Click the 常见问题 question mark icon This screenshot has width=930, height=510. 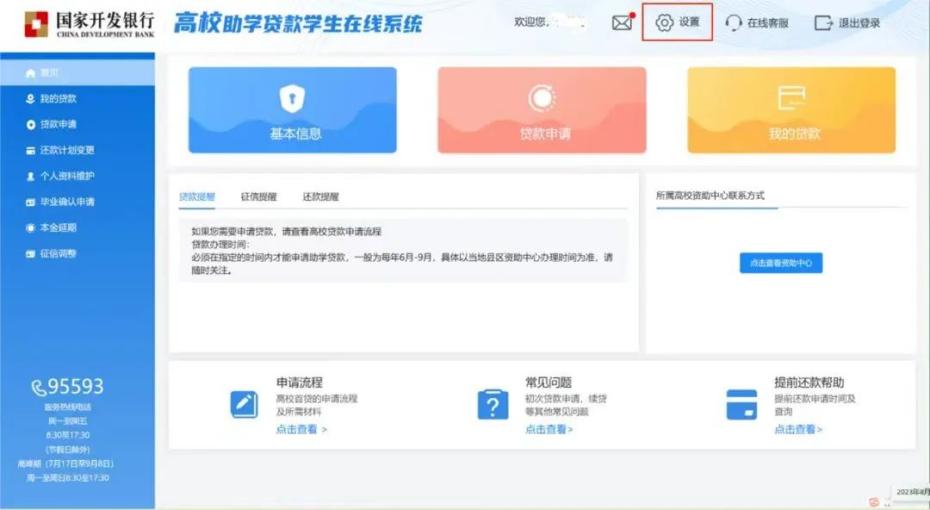pos(493,404)
